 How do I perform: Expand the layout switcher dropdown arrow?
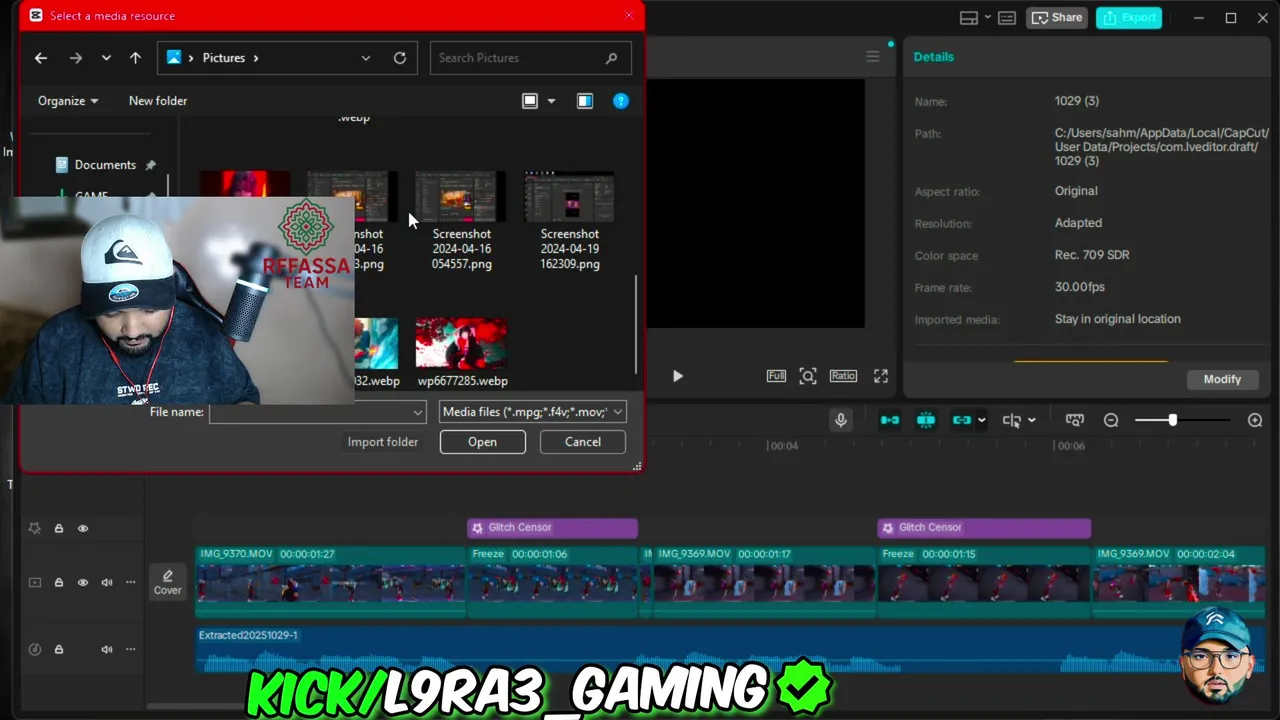988,18
